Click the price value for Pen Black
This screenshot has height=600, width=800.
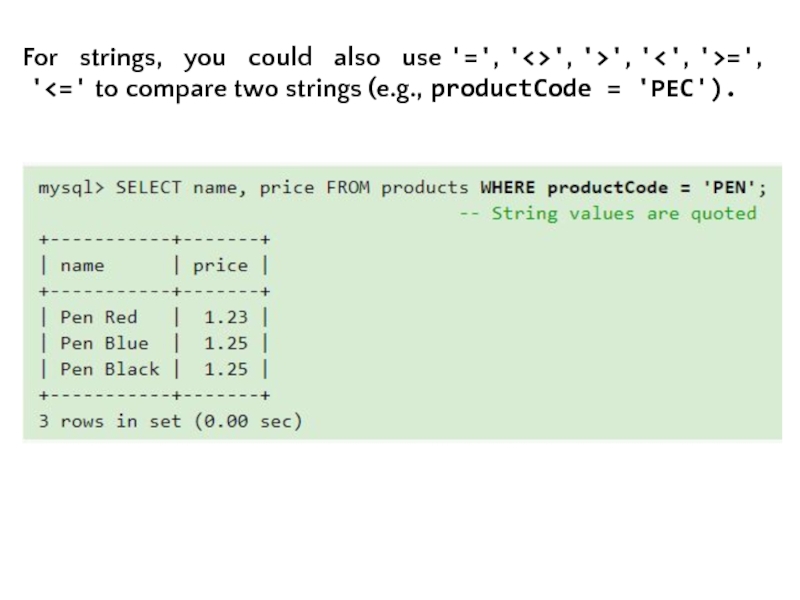[226, 369]
